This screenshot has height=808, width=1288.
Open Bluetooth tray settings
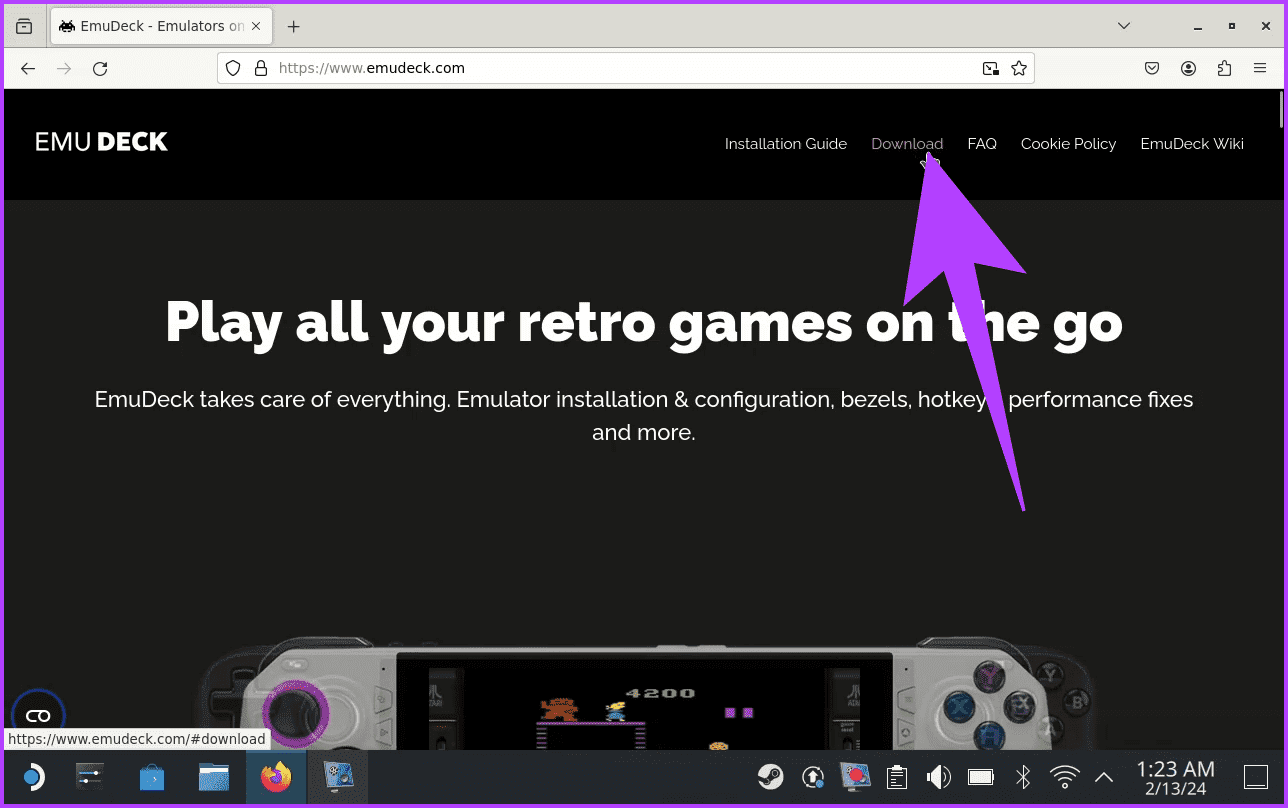1023,777
